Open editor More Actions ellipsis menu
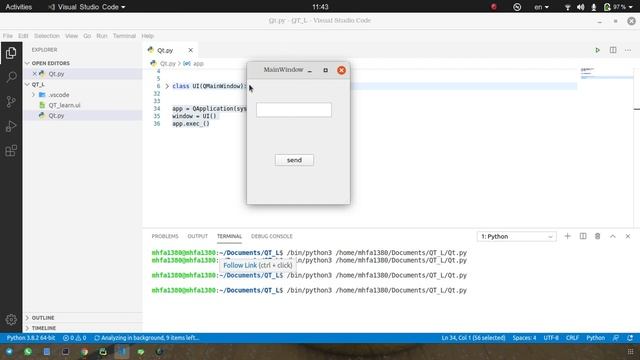 click(x=628, y=50)
